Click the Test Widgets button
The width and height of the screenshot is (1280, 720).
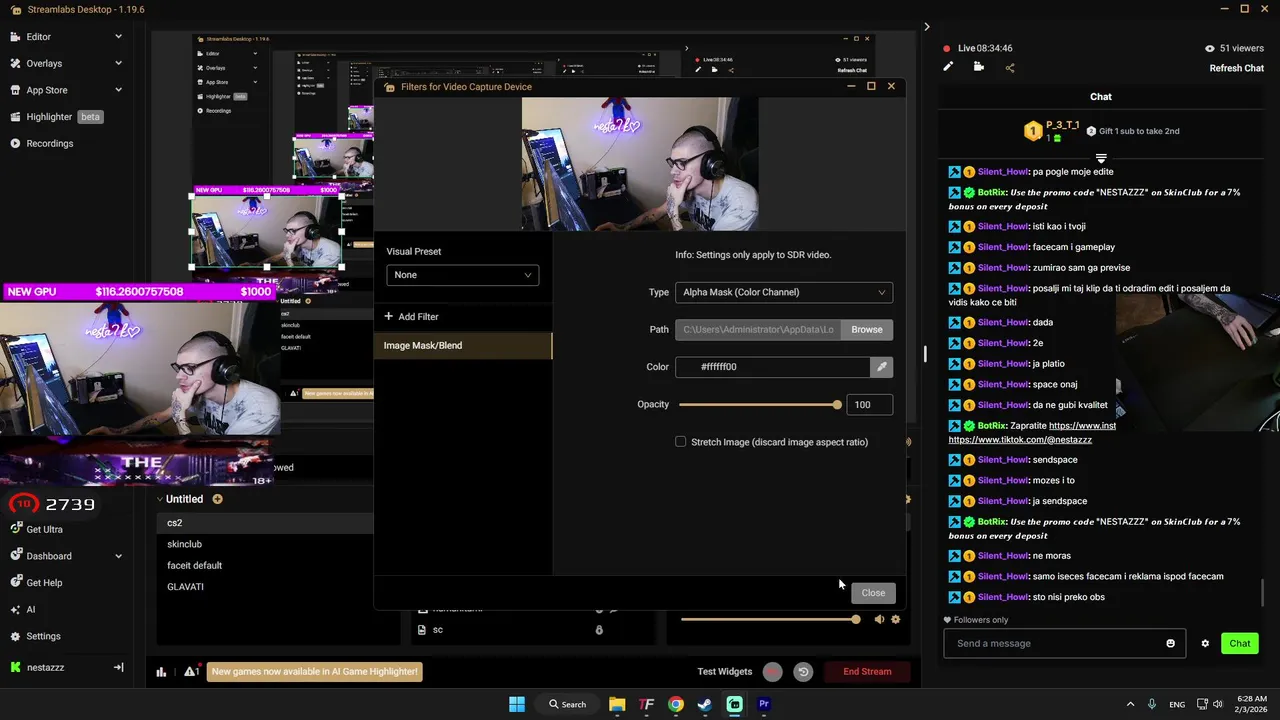point(725,672)
